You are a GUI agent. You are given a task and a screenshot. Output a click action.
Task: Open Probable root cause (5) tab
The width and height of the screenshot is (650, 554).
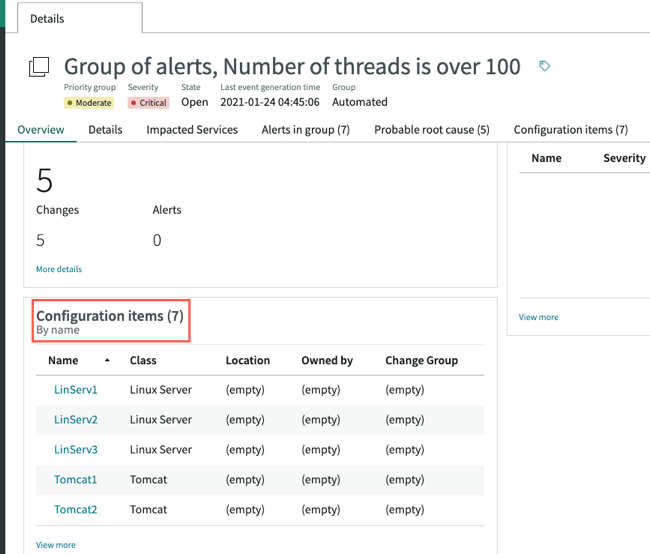click(x=432, y=130)
